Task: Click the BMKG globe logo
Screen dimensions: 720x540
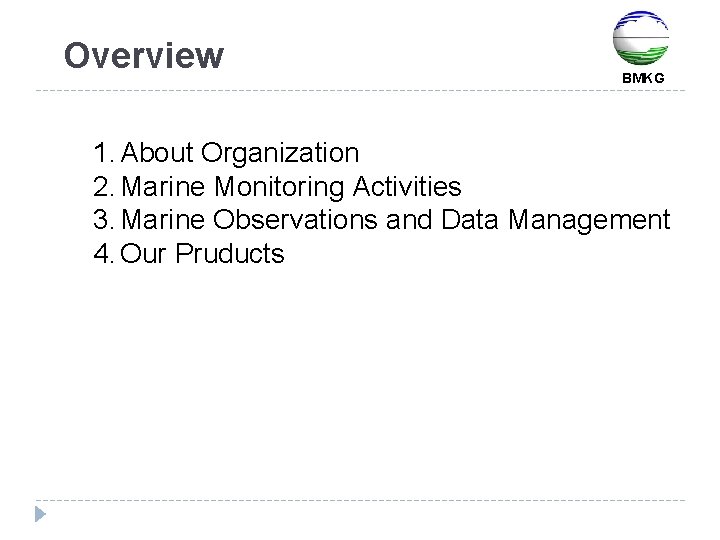Action: 641,38
